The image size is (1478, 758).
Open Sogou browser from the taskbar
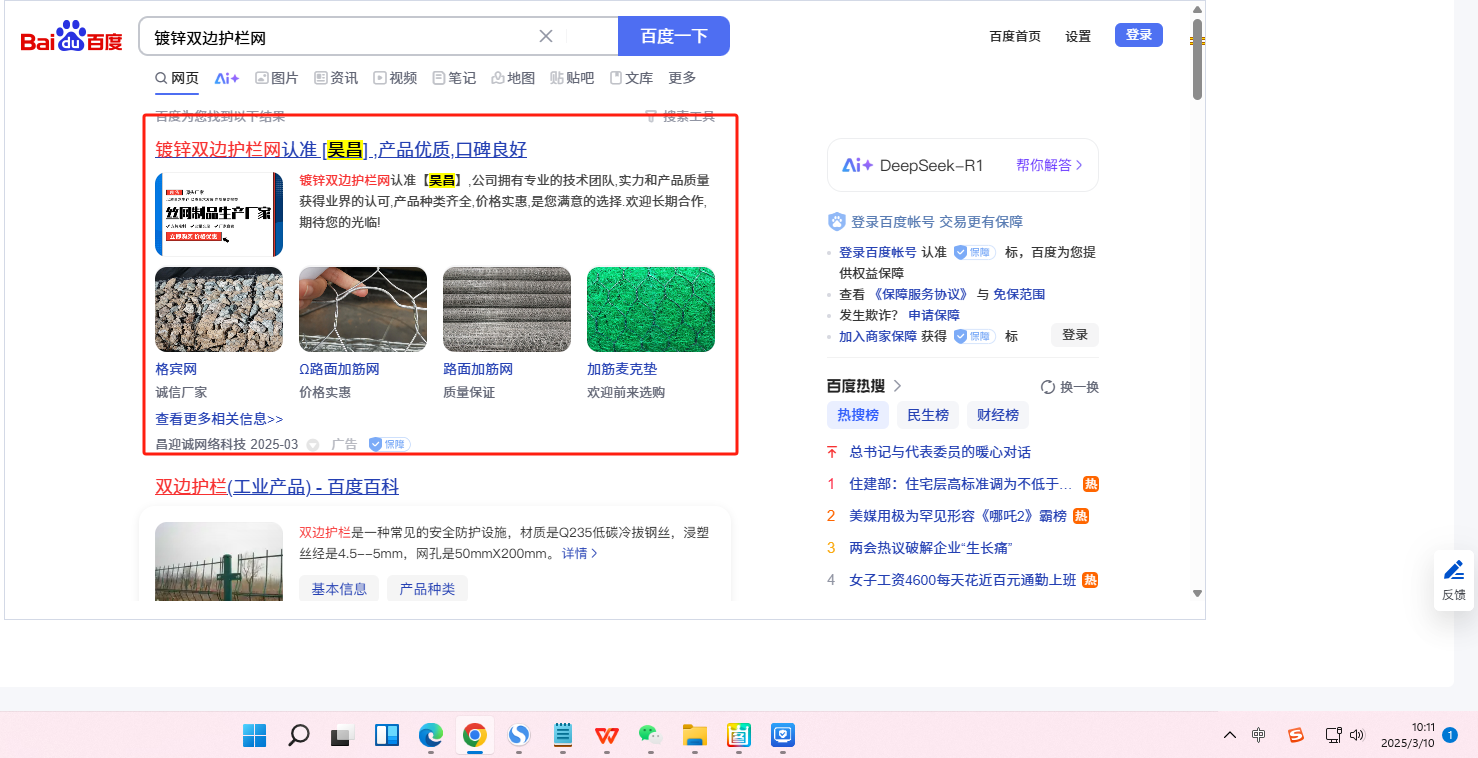[519, 735]
